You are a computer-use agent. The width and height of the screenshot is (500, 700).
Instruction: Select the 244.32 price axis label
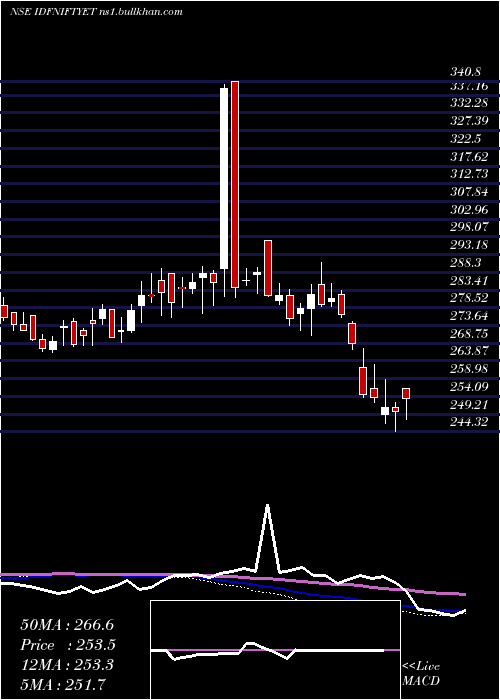468,422
